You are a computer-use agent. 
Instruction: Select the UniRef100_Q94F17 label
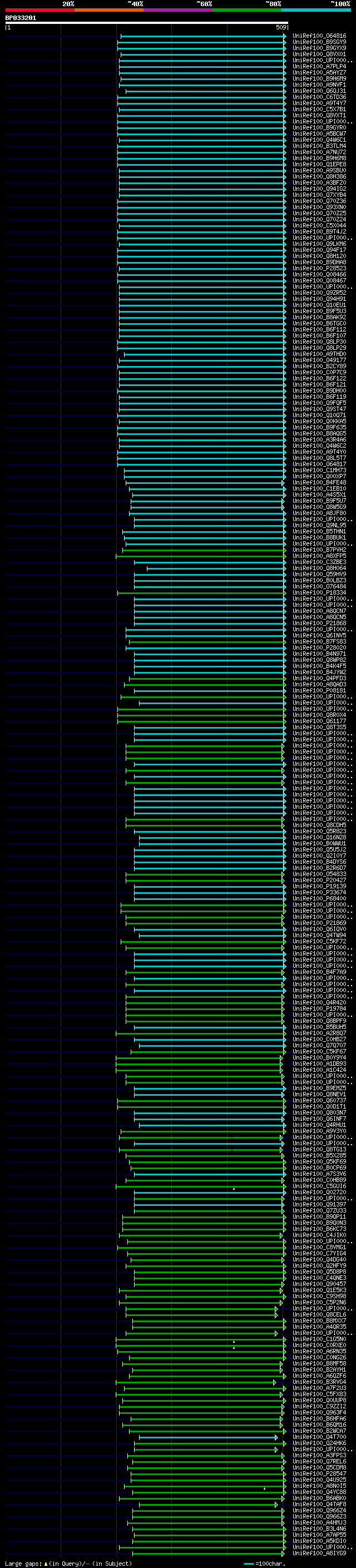[x=319, y=250]
